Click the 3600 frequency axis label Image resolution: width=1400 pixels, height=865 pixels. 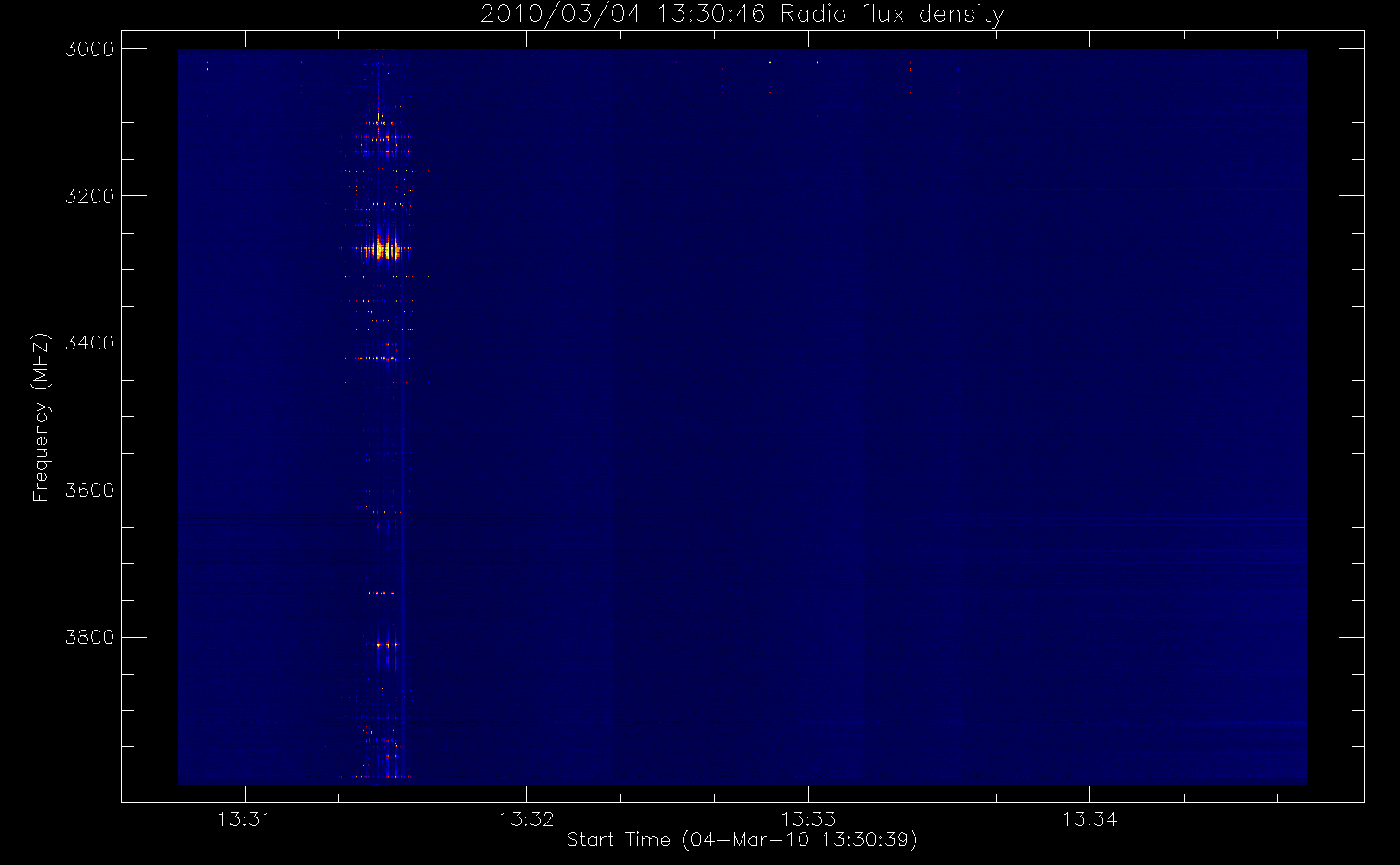click(x=90, y=490)
